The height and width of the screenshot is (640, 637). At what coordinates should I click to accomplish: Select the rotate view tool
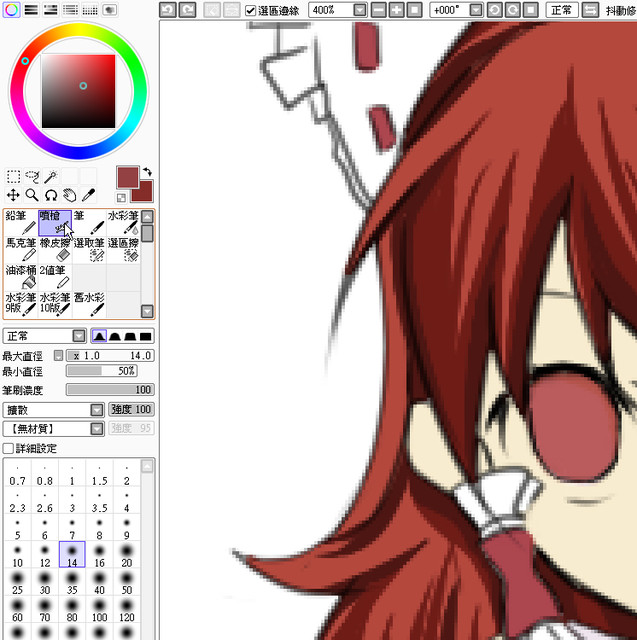(x=51, y=196)
